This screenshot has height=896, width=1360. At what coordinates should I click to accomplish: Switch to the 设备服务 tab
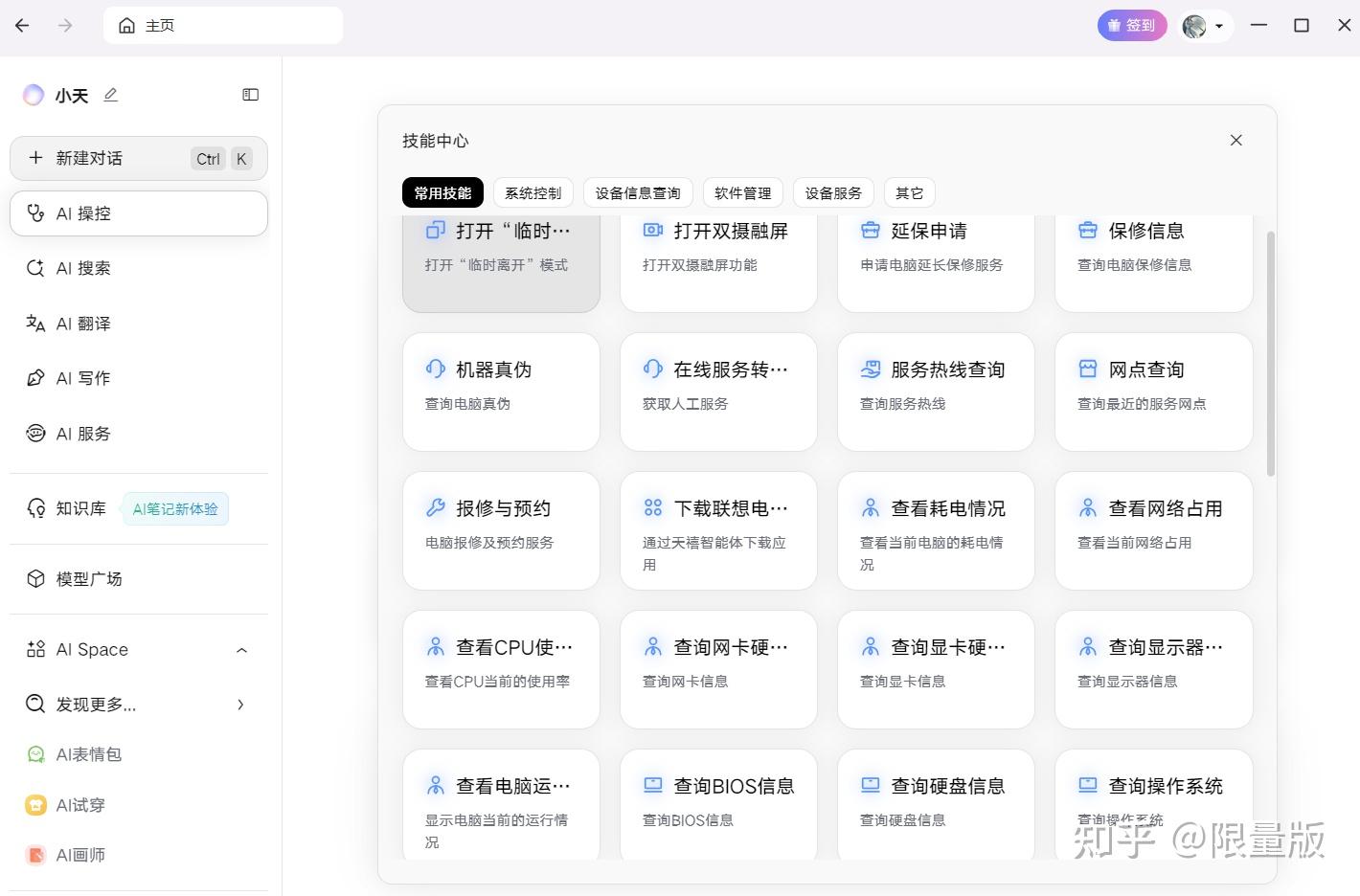point(833,192)
